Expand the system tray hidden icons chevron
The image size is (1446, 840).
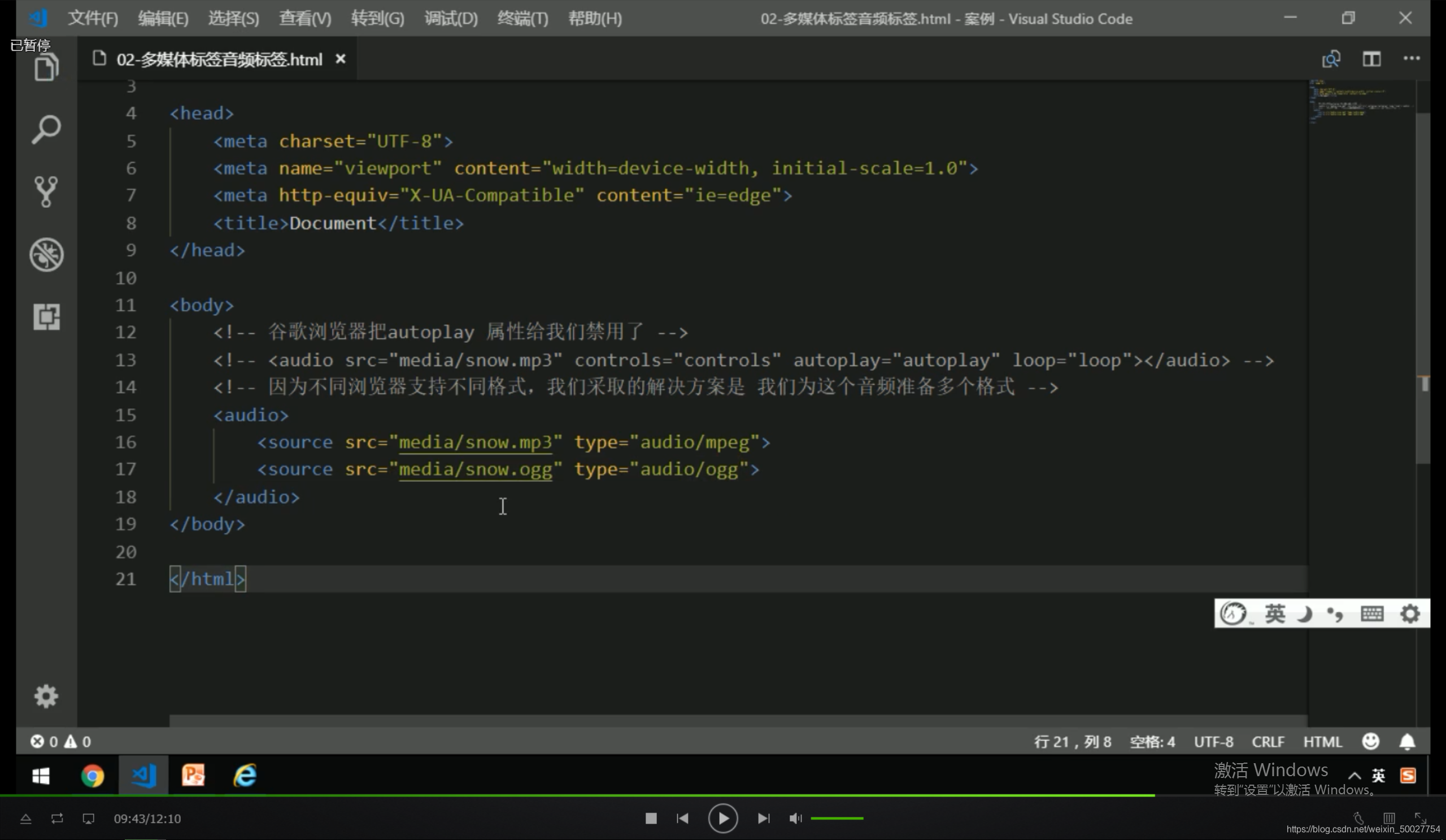click(x=1354, y=776)
